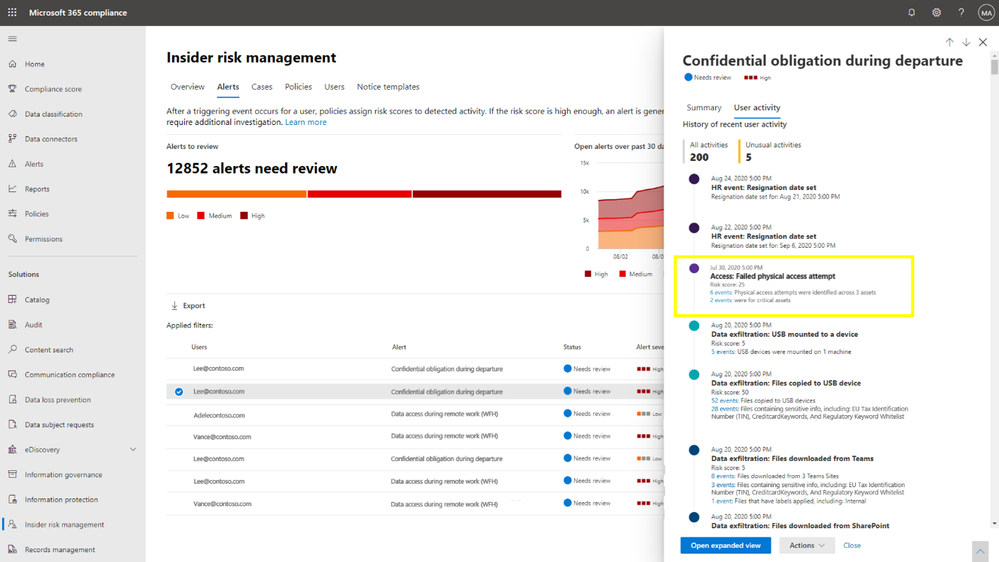Click the Medium red alert bar segment
This screenshot has height=562, width=999.
(359, 194)
